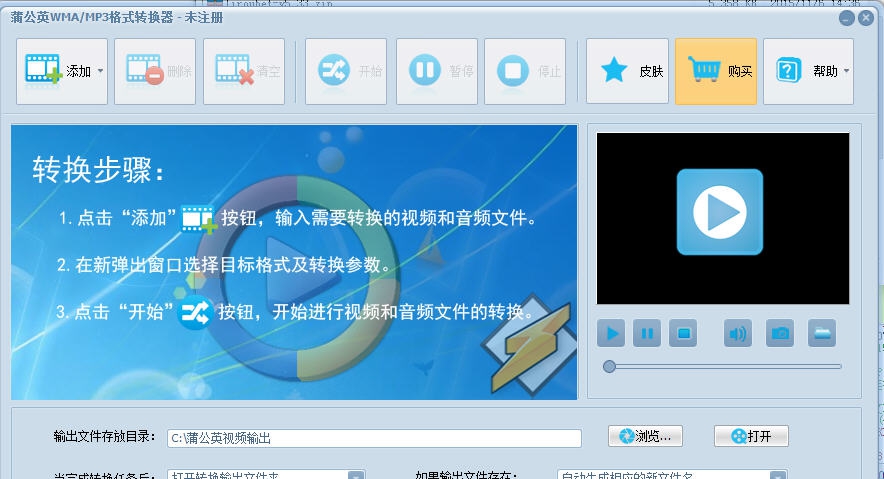This screenshot has width=884, height=479.
Task: Click the 打开 (Open) folder button
Action: pos(751,436)
